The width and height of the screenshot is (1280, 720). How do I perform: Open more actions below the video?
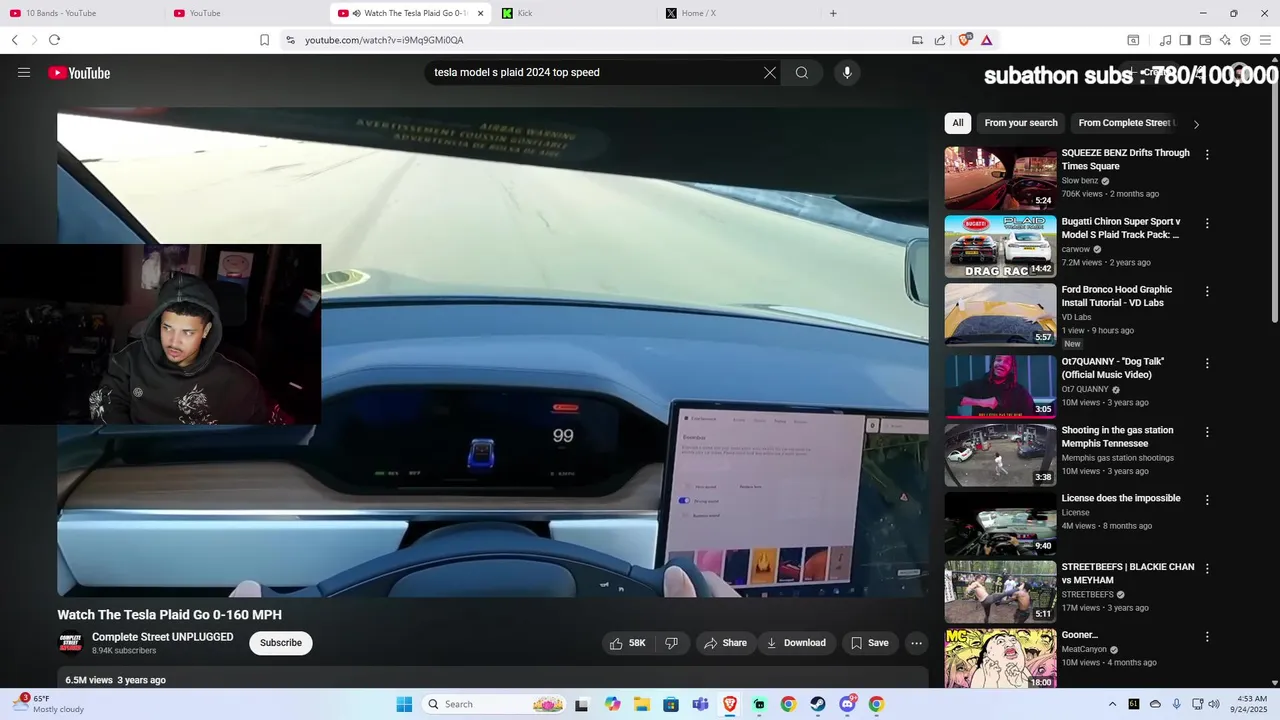point(916,643)
